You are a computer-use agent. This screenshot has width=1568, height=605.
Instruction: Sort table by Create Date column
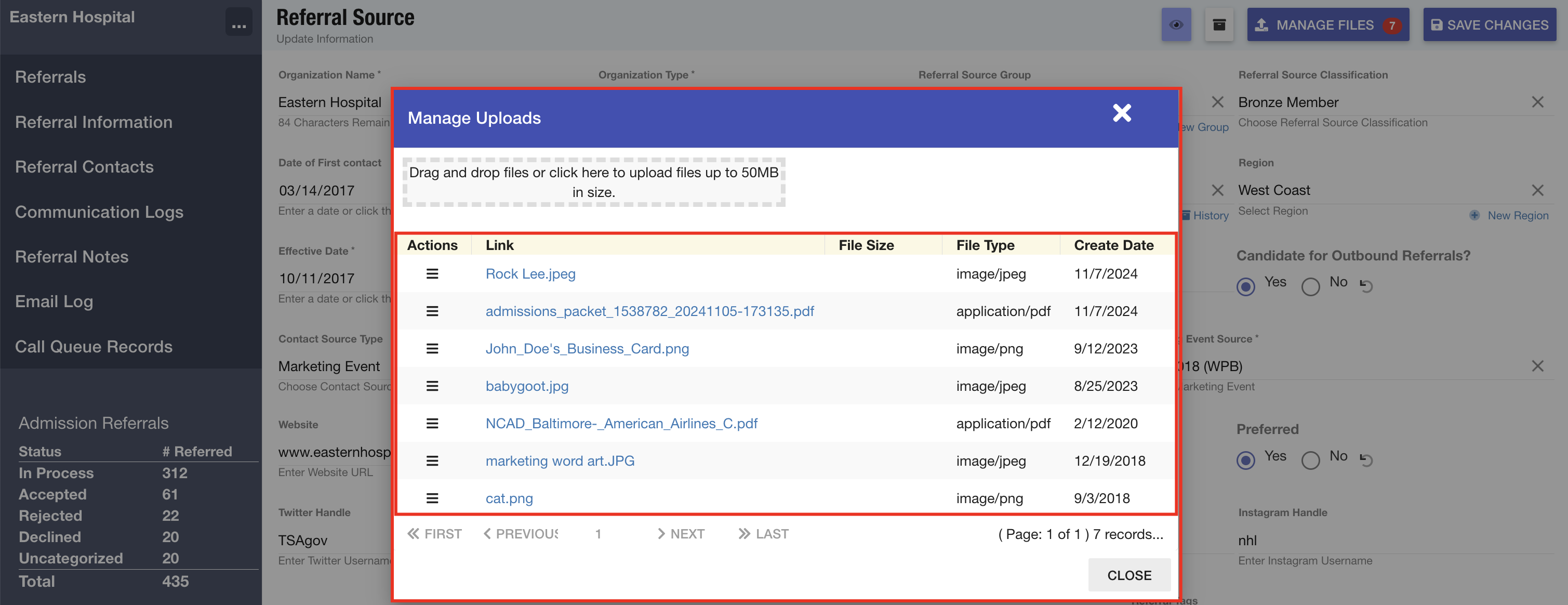1113,245
